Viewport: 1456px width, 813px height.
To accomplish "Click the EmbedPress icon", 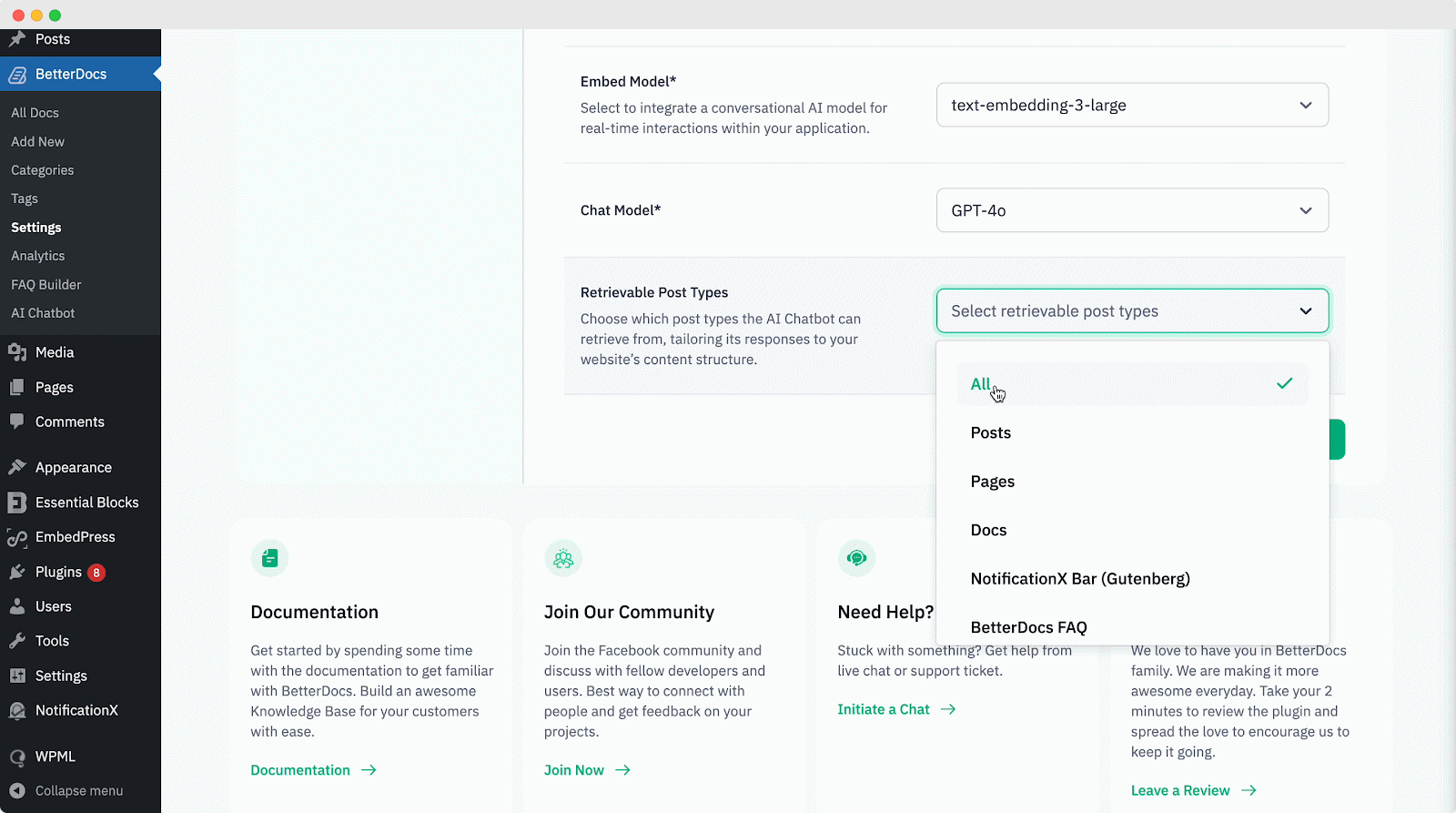I will coord(17,537).
